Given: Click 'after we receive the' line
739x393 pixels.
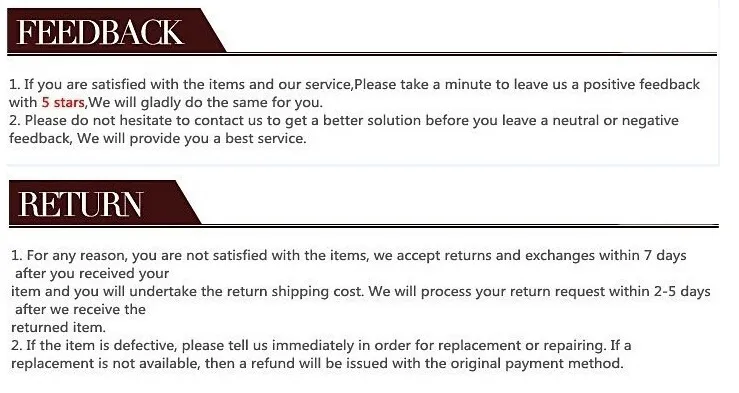Looking at the screenshot, I should tap(80, 309).
